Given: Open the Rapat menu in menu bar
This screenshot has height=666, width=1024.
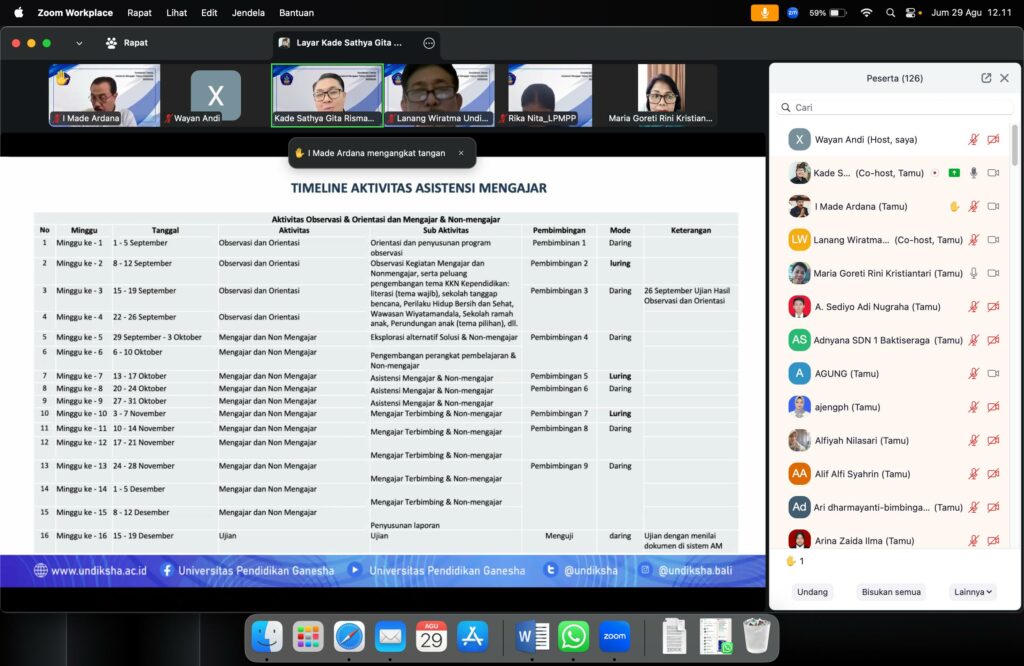Looking at the screenshot, I should pos(139,12).
